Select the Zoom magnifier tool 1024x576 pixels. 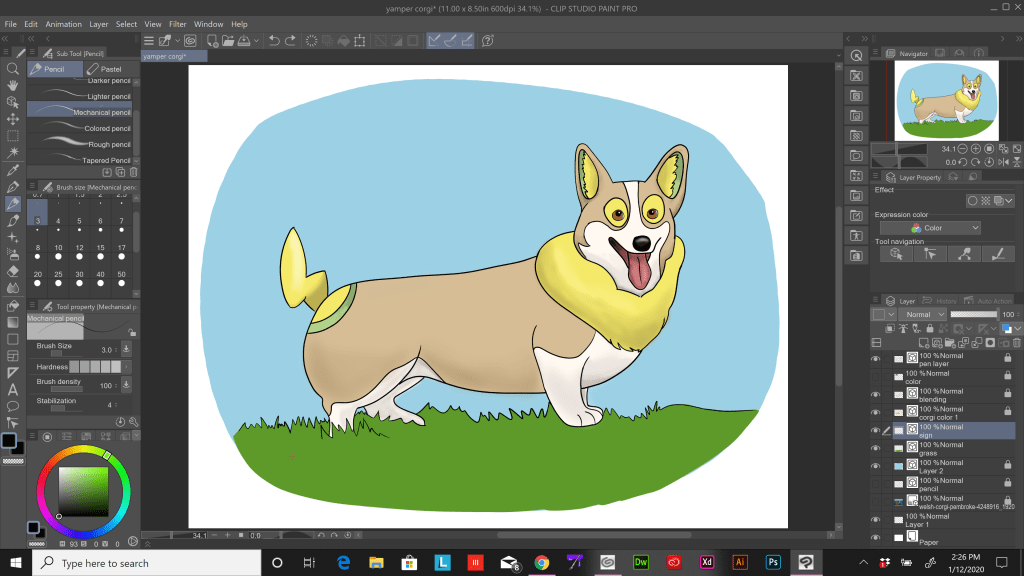(12, 69)
